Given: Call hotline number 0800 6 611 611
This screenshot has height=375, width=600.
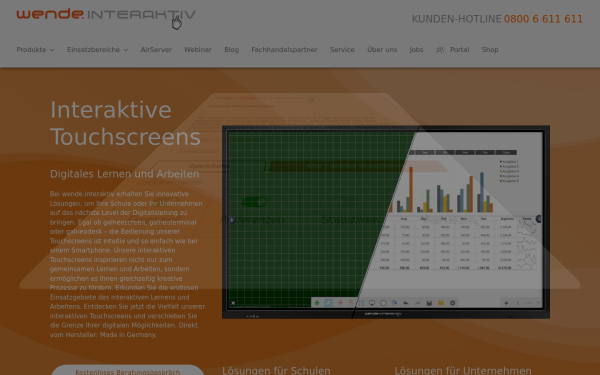Looking at the screenshot, I should click(x=543, y=19).
